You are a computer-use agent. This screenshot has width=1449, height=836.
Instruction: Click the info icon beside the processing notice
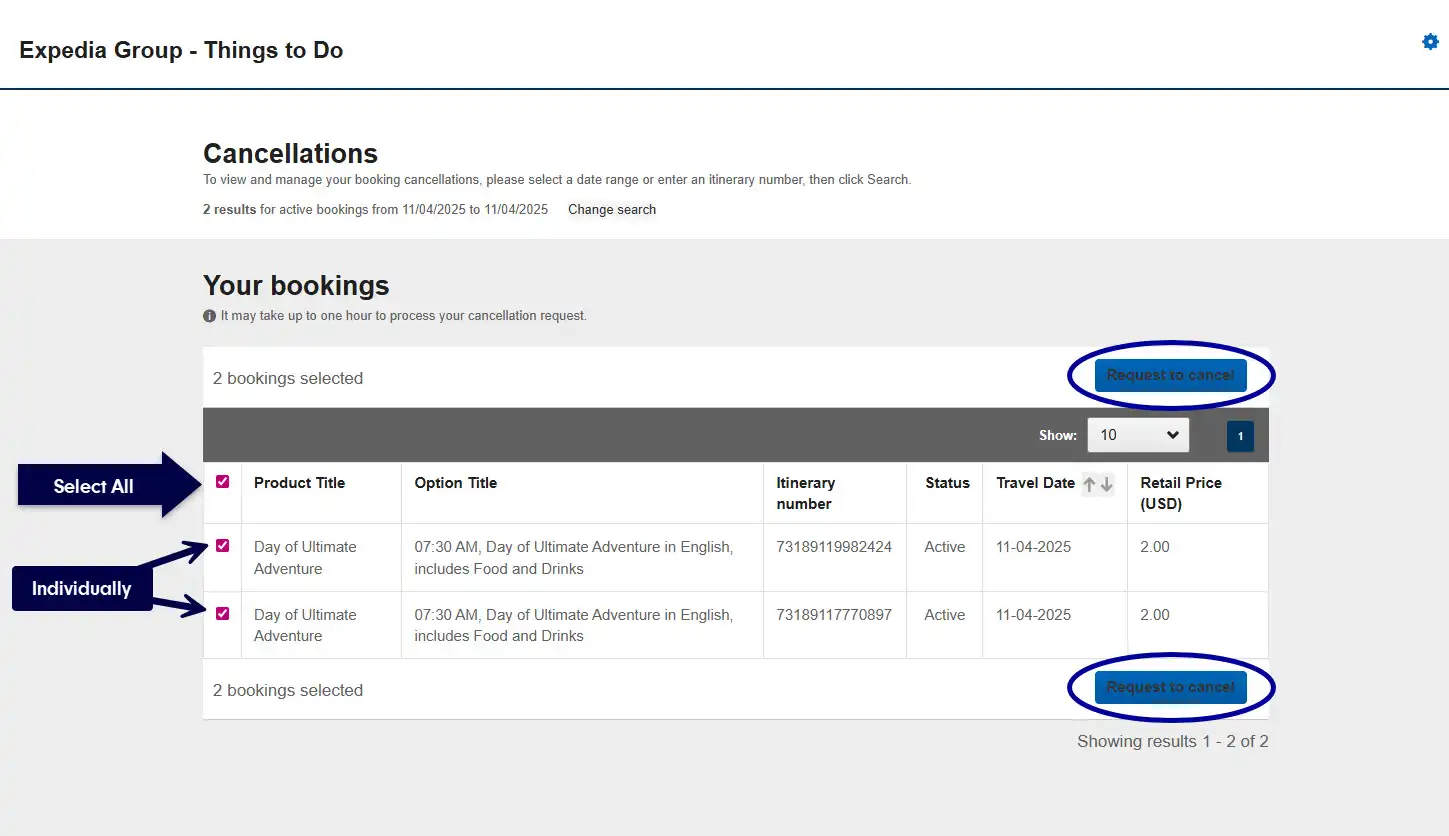[x=209, y=315]
